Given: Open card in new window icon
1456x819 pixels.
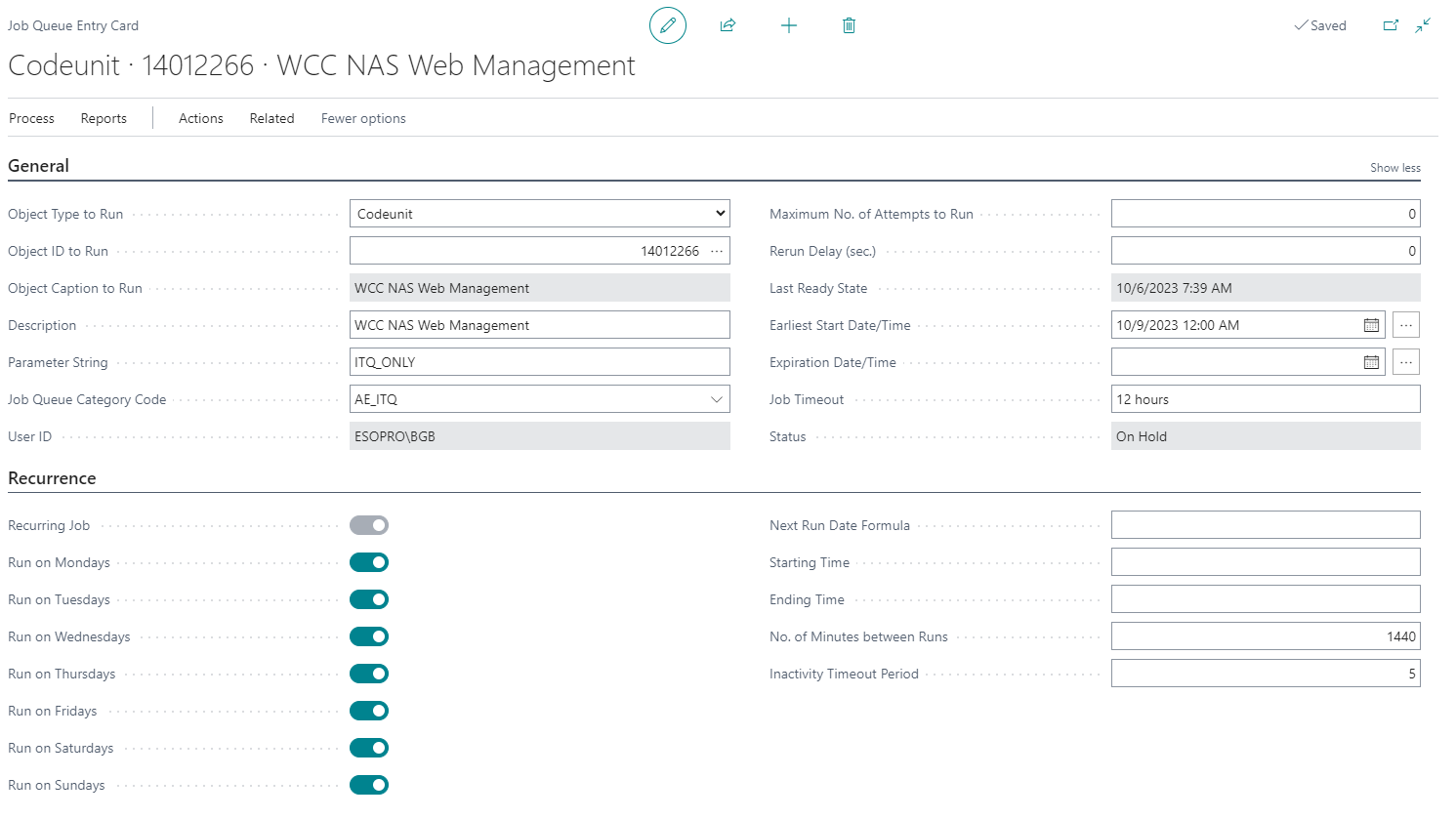Looking at the screenshot, I should (1391, 25).
